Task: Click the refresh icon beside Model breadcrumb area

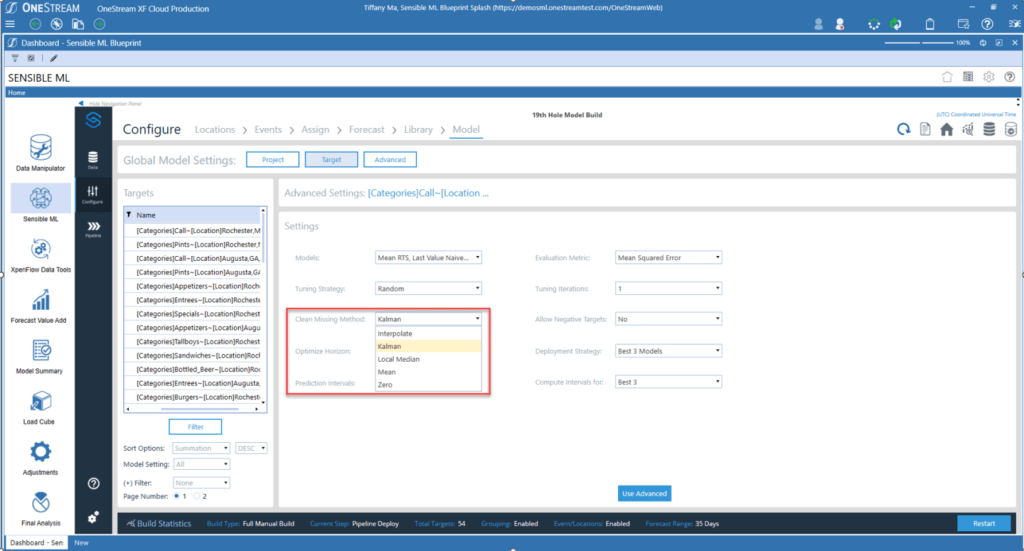Action: pyautogui.click(x=903, y=129)
